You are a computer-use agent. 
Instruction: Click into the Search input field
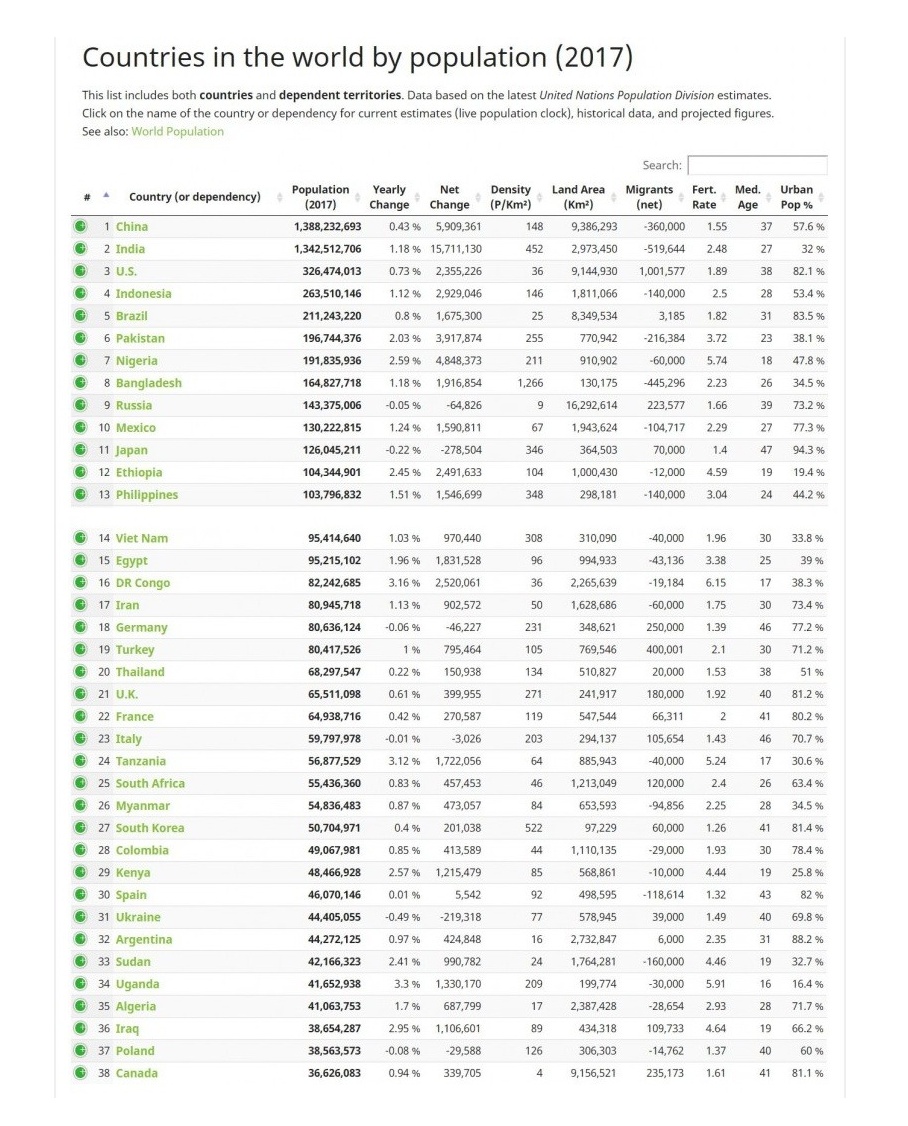click(757, 166)
